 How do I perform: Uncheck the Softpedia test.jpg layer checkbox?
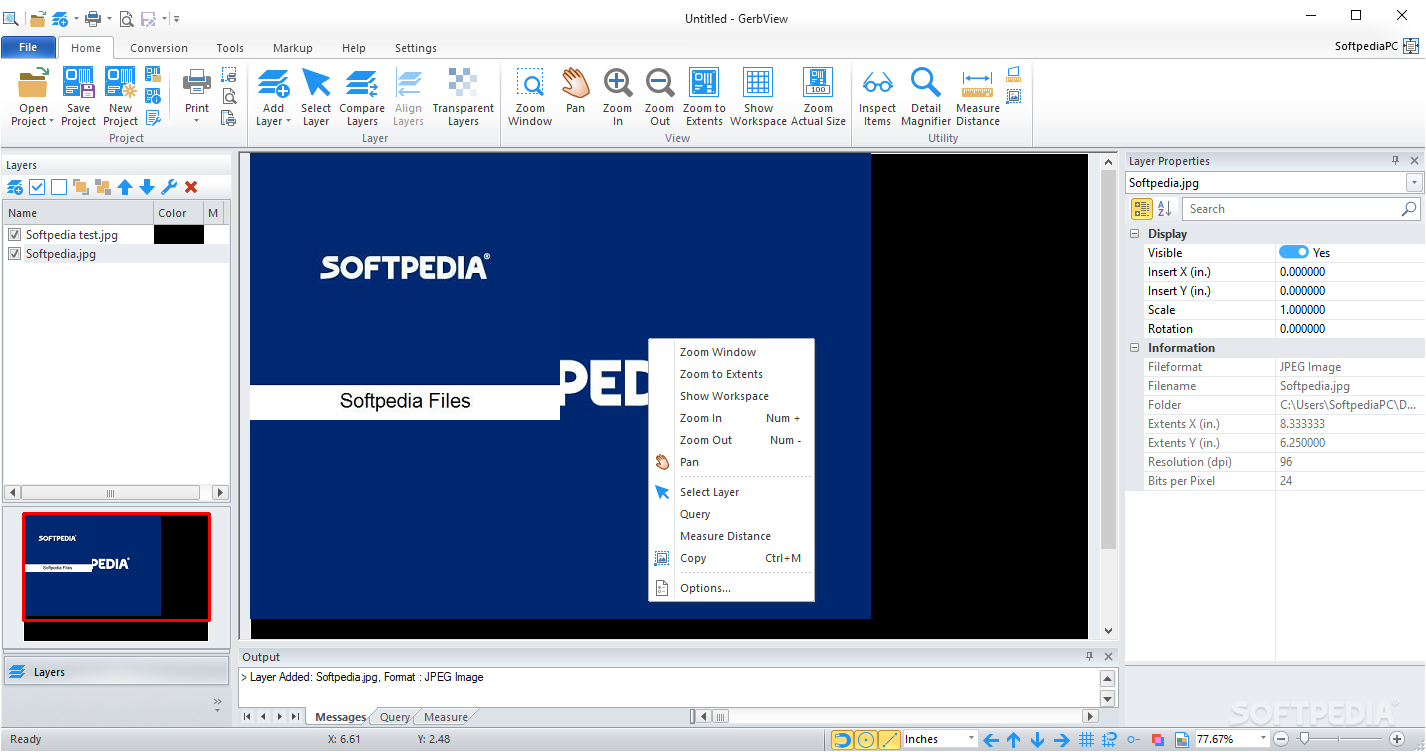point(15,235)
